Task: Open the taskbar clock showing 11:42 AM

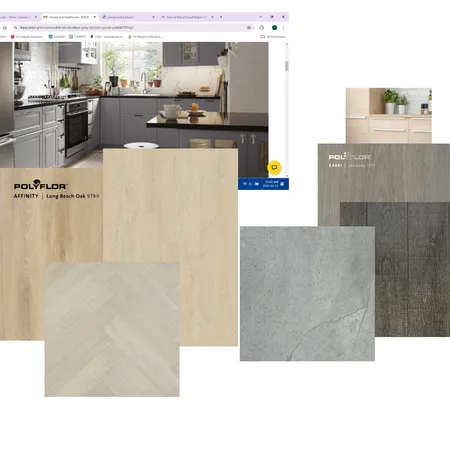Action: [x=270, y=184]
